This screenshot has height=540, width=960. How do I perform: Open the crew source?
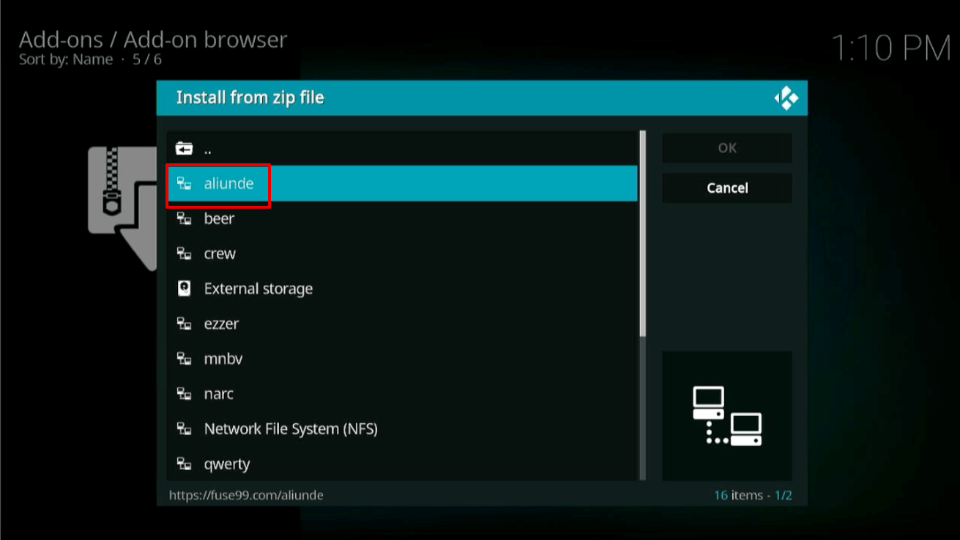(x=402, y=253)
